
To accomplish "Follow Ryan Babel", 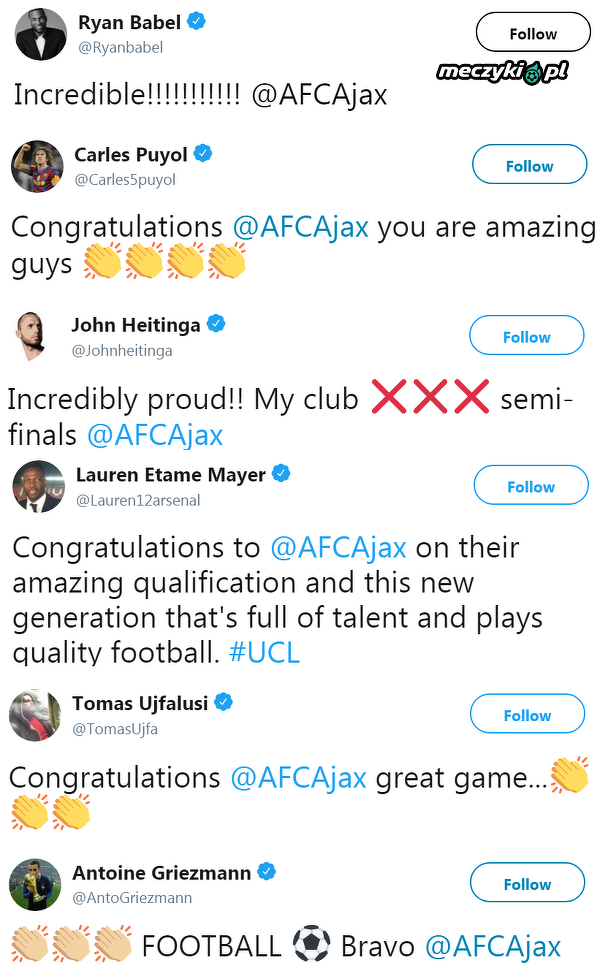I will (x=532, y=34).
